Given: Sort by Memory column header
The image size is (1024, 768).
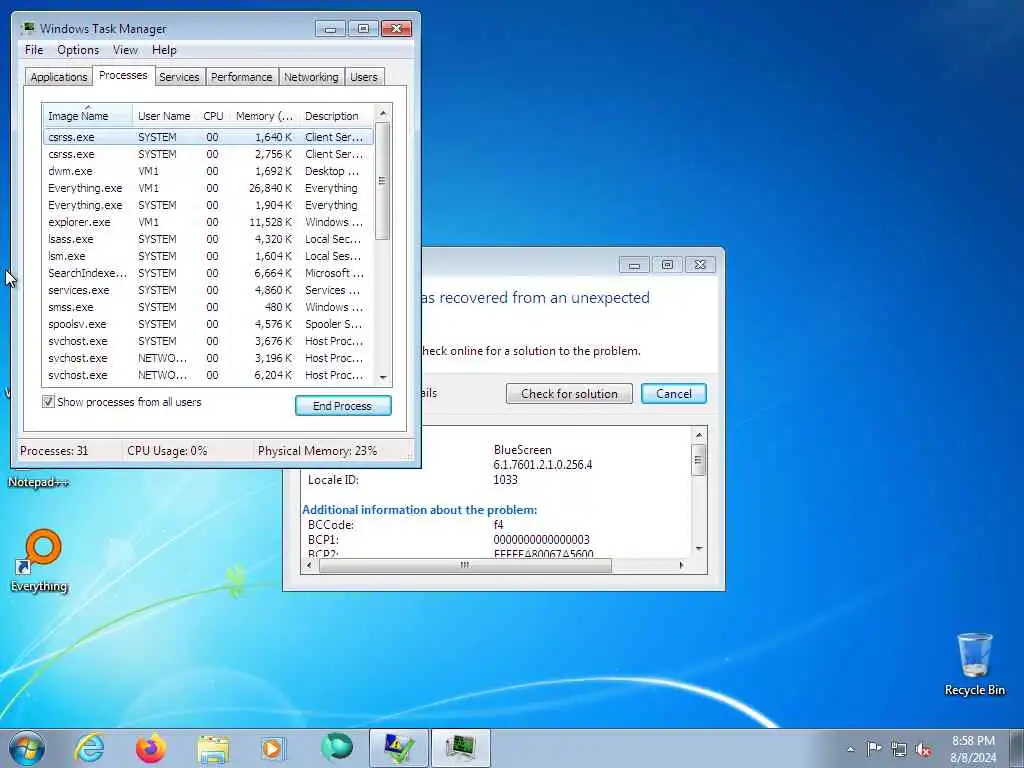Looking at the screenshot, I should 264,116.
